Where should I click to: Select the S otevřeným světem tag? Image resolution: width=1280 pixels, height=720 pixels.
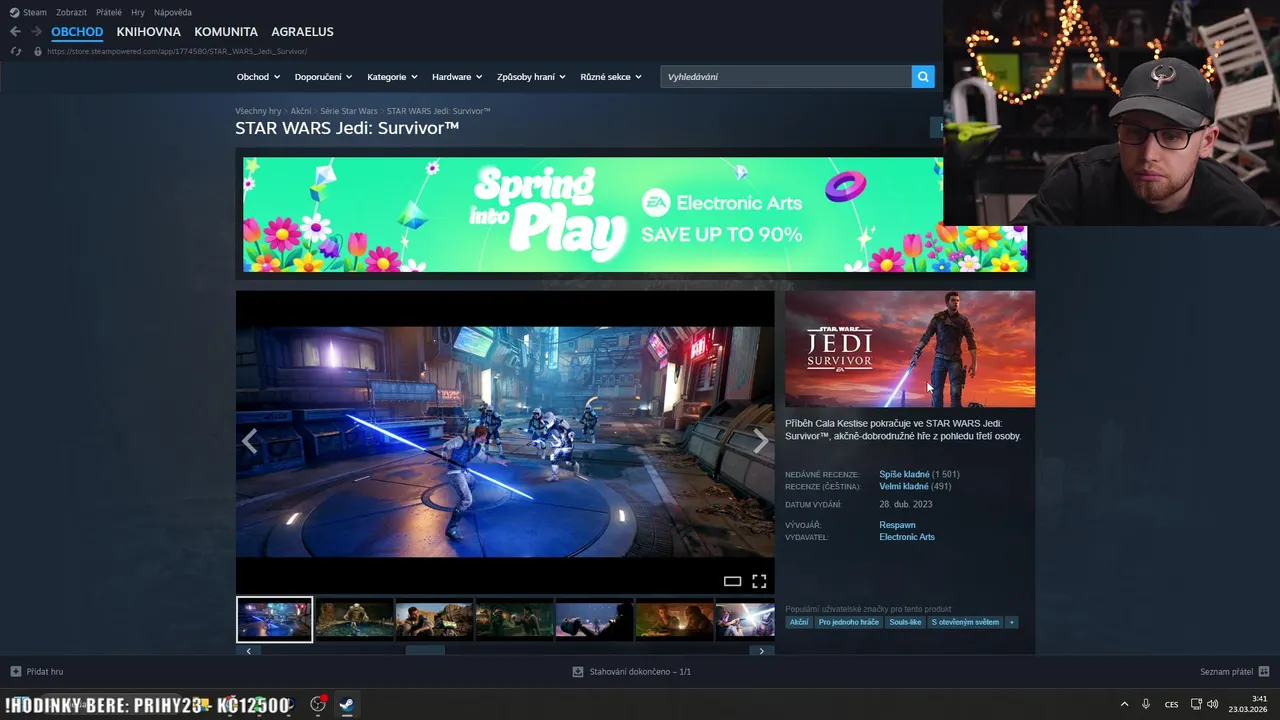965,622
